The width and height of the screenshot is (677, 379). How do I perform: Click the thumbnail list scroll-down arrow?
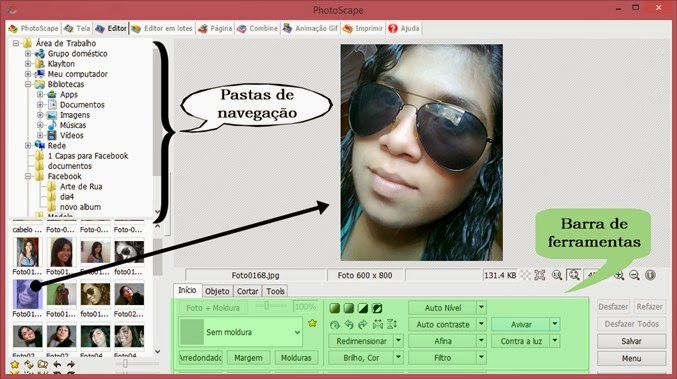(158, 351)
